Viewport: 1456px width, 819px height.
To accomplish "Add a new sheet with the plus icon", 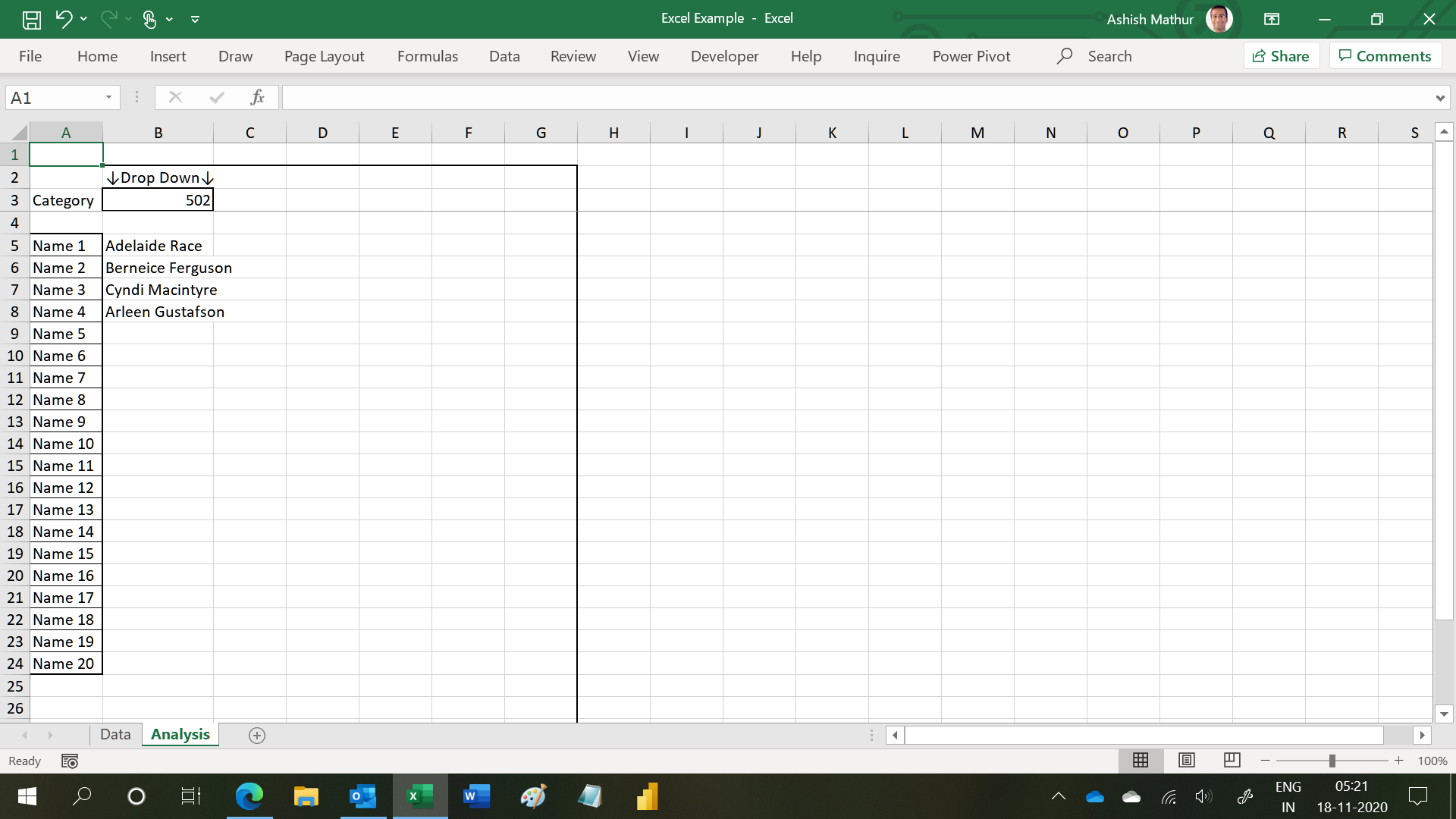I will [257, 735].
